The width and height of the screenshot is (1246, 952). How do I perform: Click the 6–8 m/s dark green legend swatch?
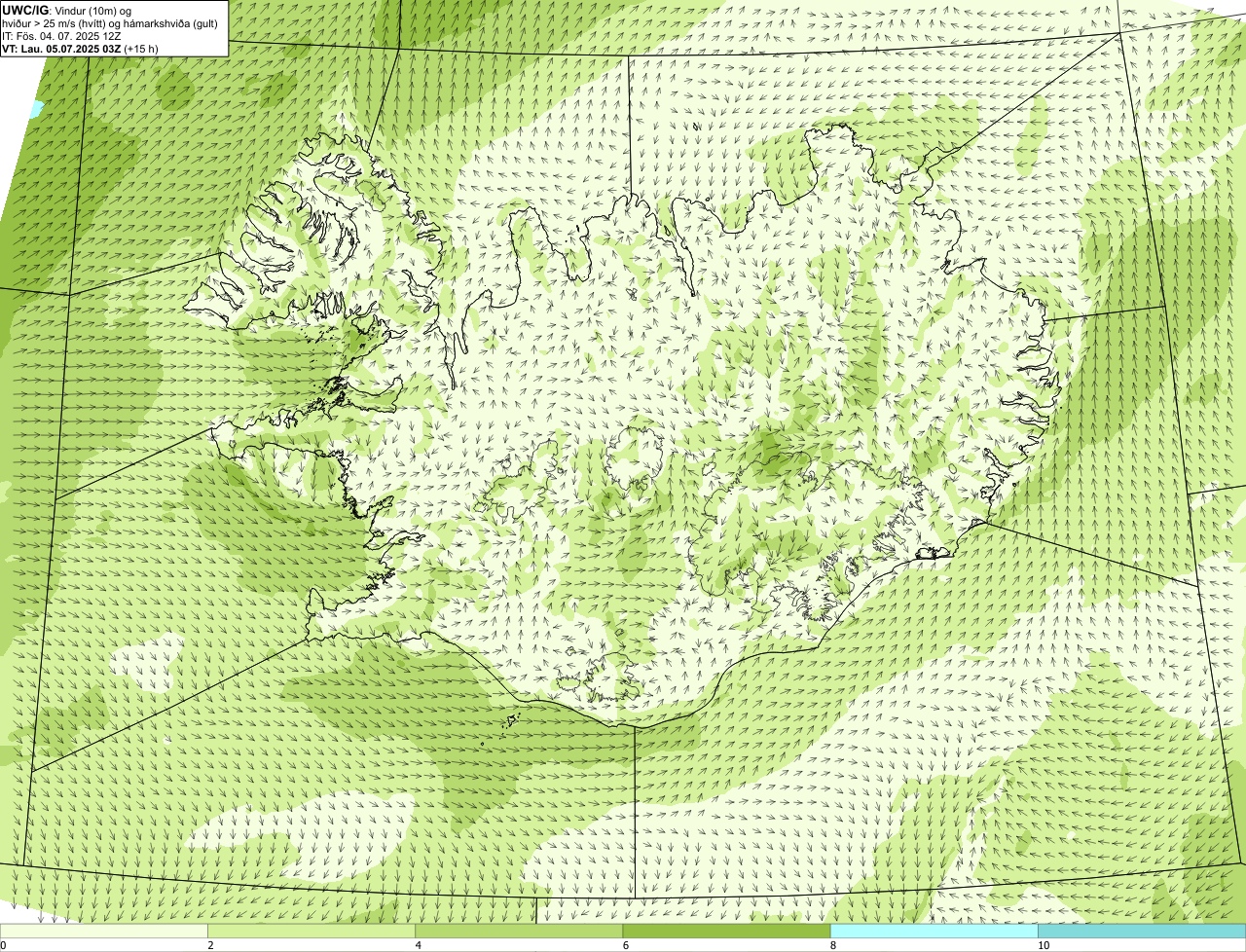click(x=726, y=932)
